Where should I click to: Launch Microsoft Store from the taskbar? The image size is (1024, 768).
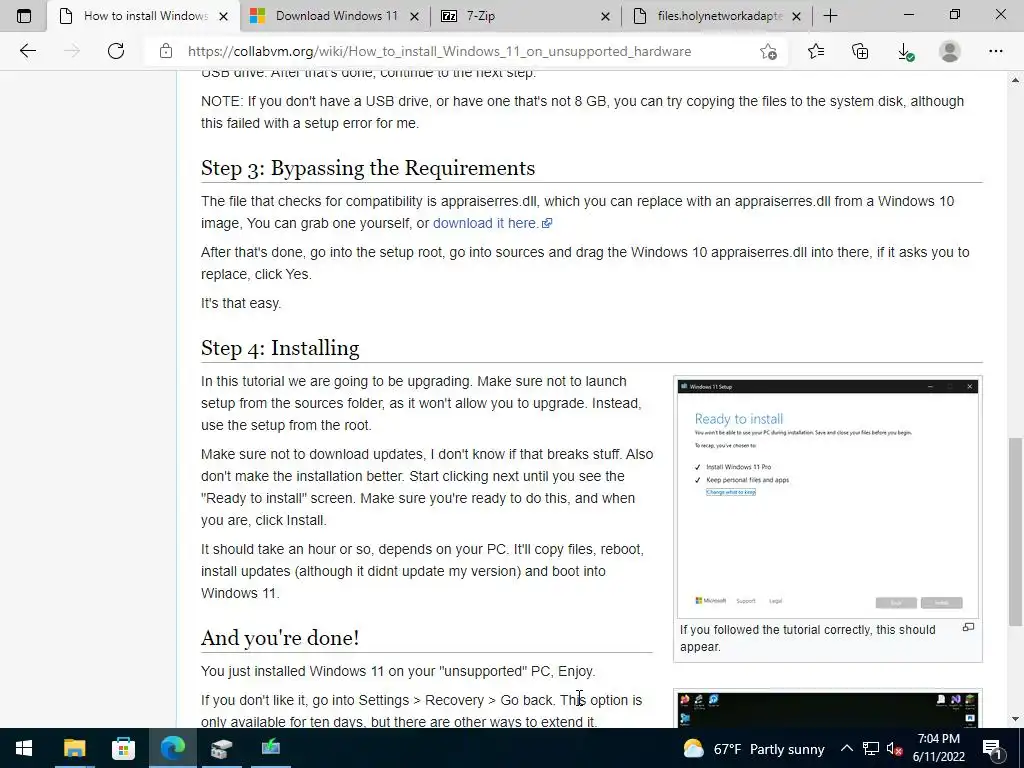pyautogui.click(x=123, y=748)
